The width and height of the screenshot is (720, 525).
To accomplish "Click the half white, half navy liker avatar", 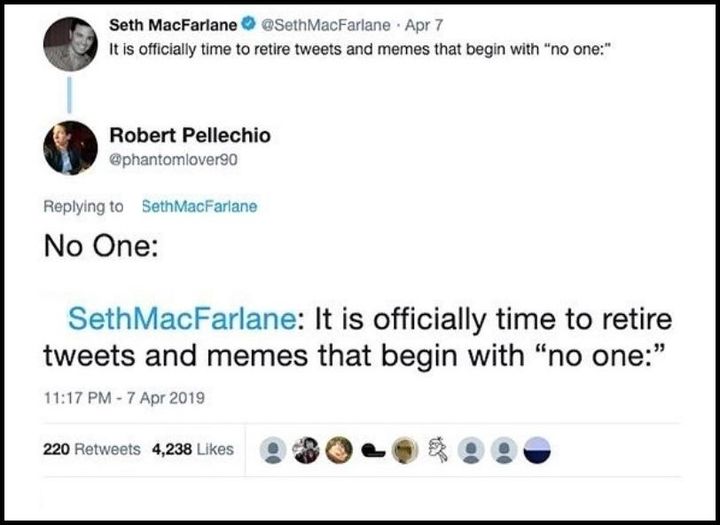I will (x=535, y=451).
